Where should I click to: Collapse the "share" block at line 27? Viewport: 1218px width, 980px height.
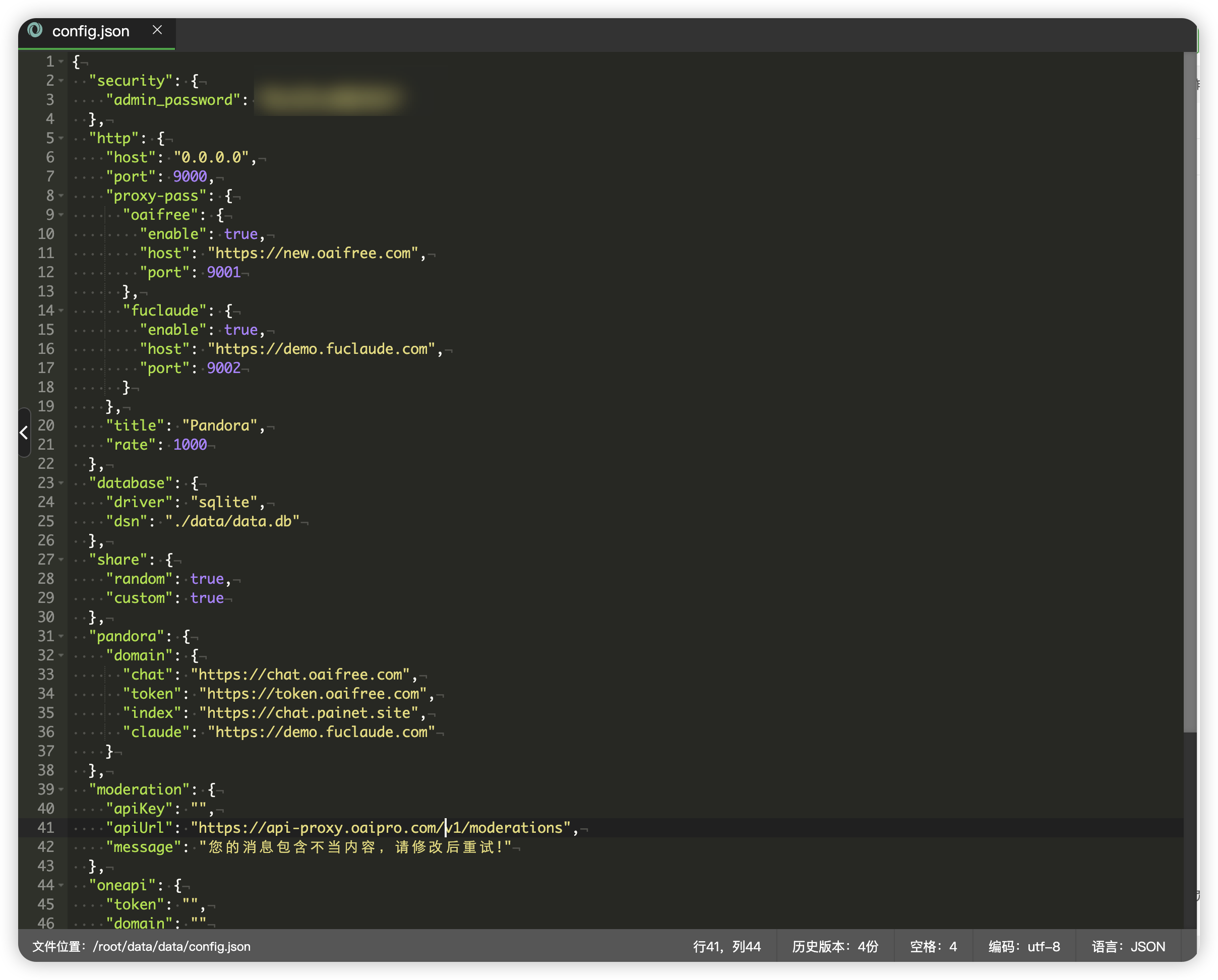click(61, 560)
